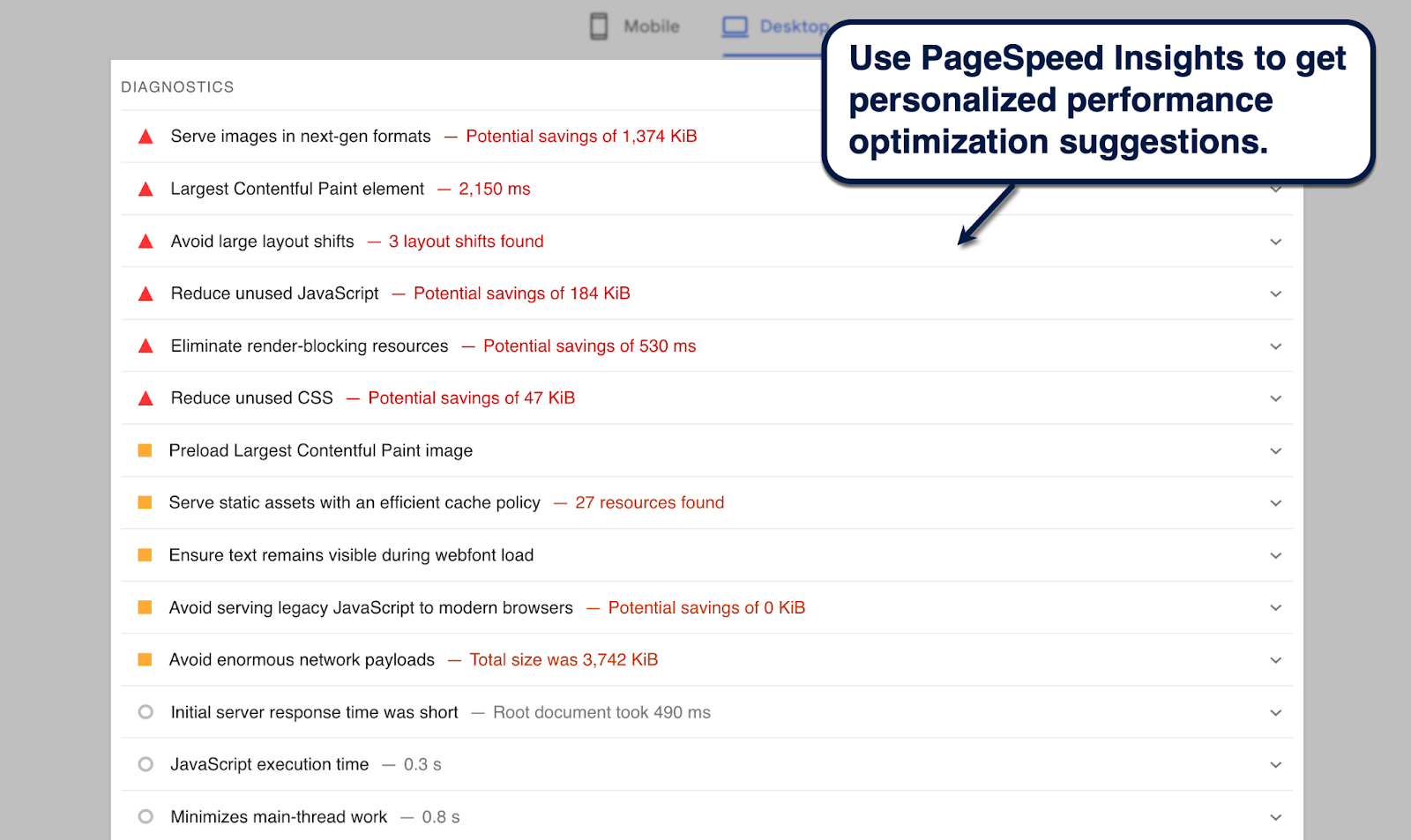Click the 'Minimizes main-thread work' title
Image resolution: width=1411 pixels, height=840 pixels.
point(279,817)
